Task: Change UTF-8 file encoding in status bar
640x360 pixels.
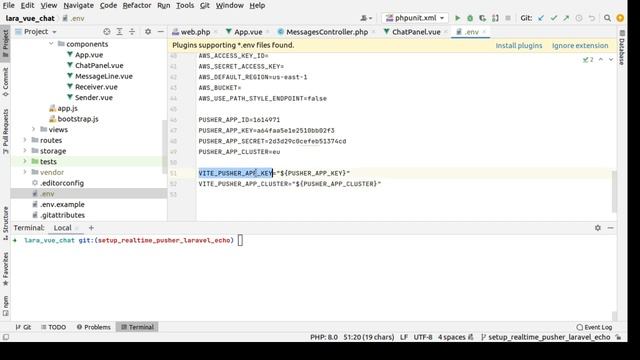Action: click(x=422, y=337)
